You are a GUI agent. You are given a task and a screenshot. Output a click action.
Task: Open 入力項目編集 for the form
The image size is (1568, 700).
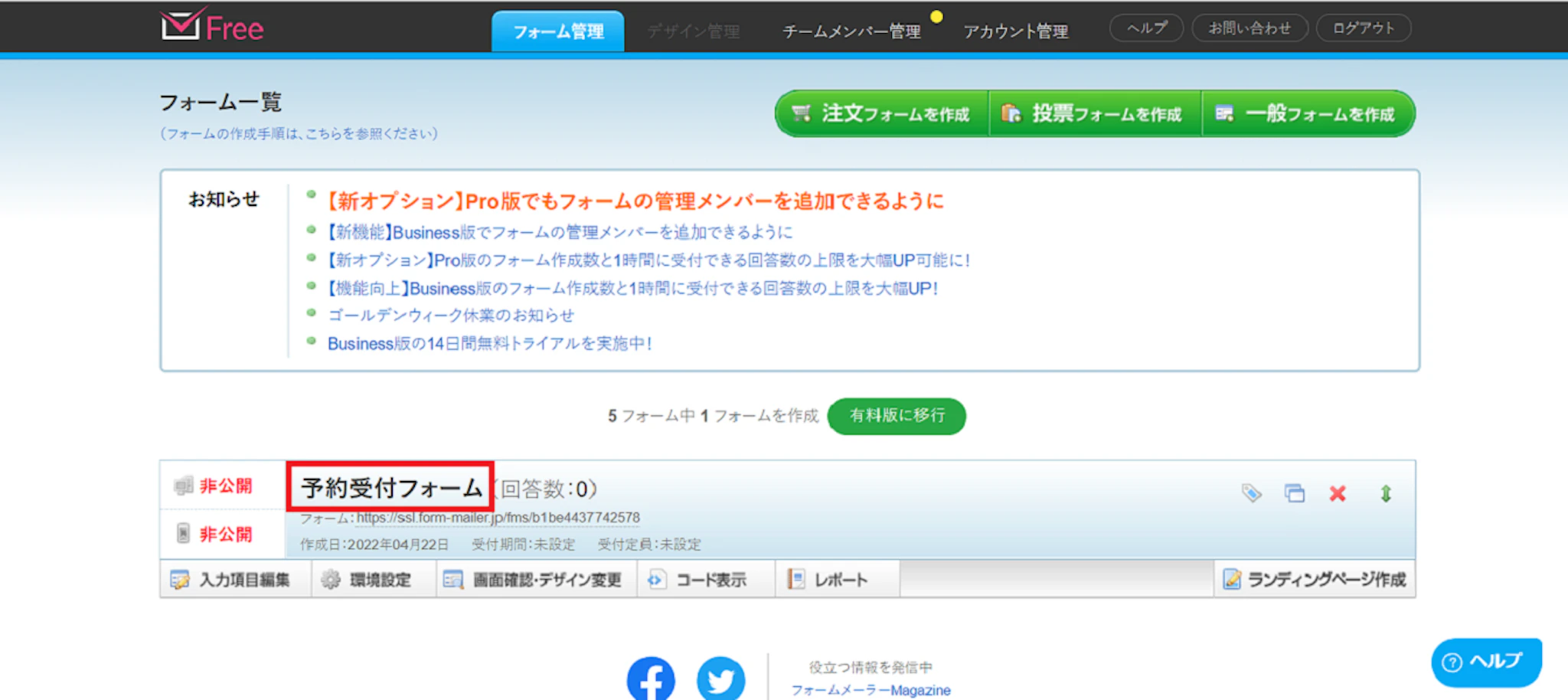pos(234,580)
